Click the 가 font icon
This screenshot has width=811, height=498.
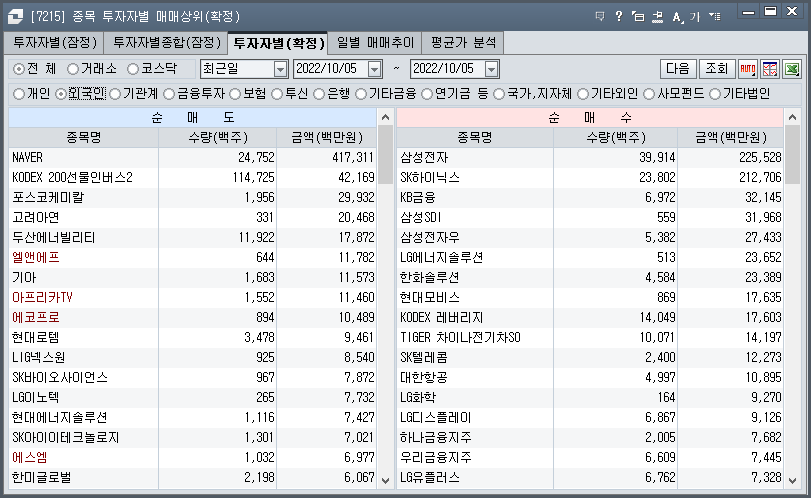tap(695, 17)
